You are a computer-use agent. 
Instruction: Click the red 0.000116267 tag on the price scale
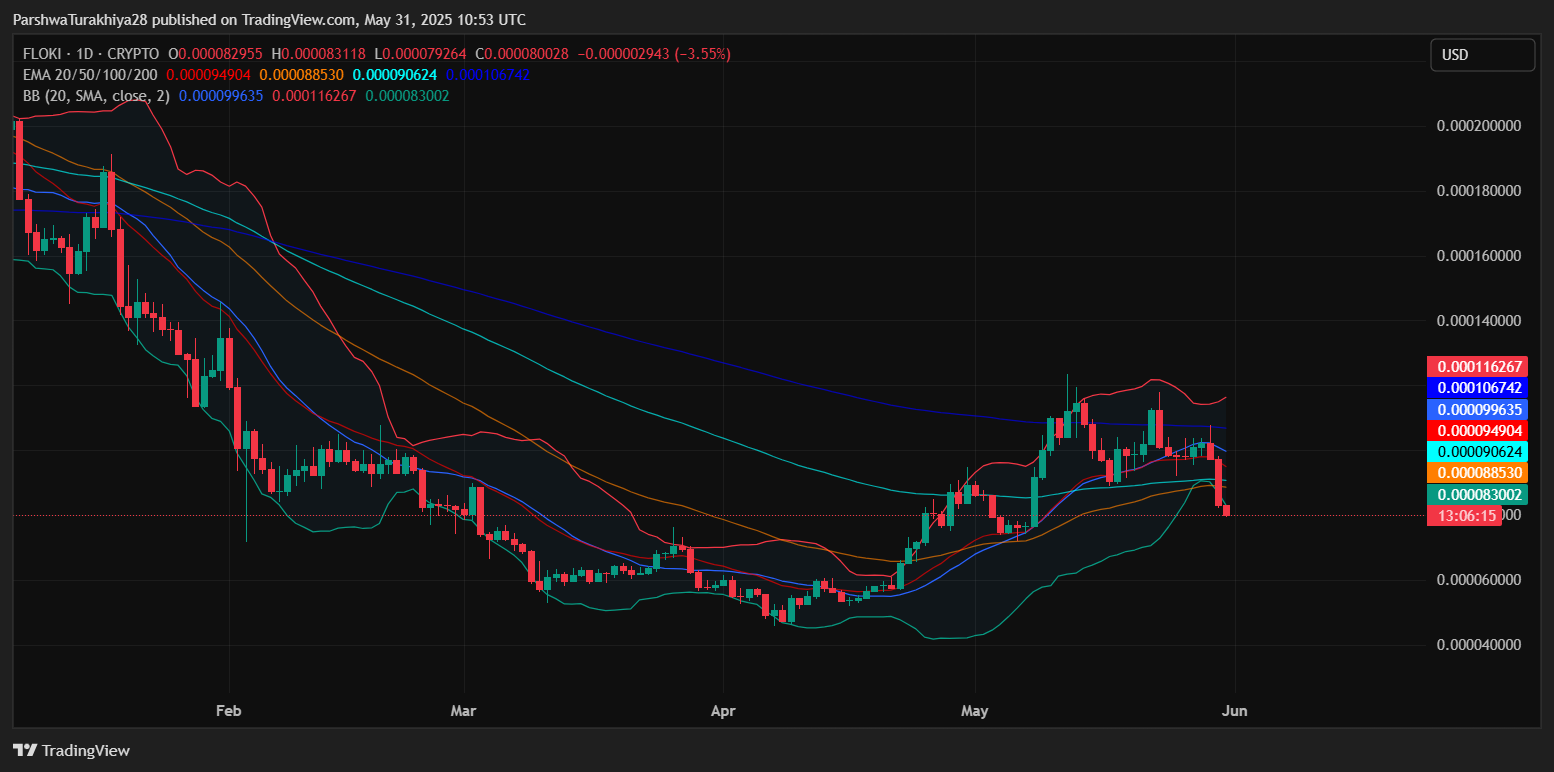1479,367
